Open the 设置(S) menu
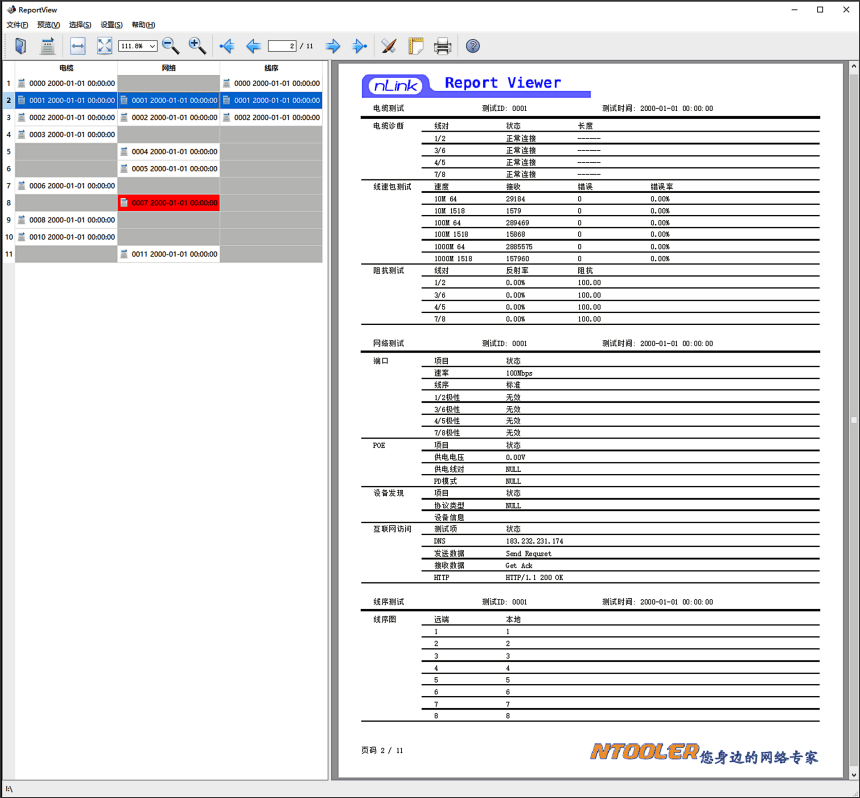Viewport: 860px width, 798px height. 112,25
